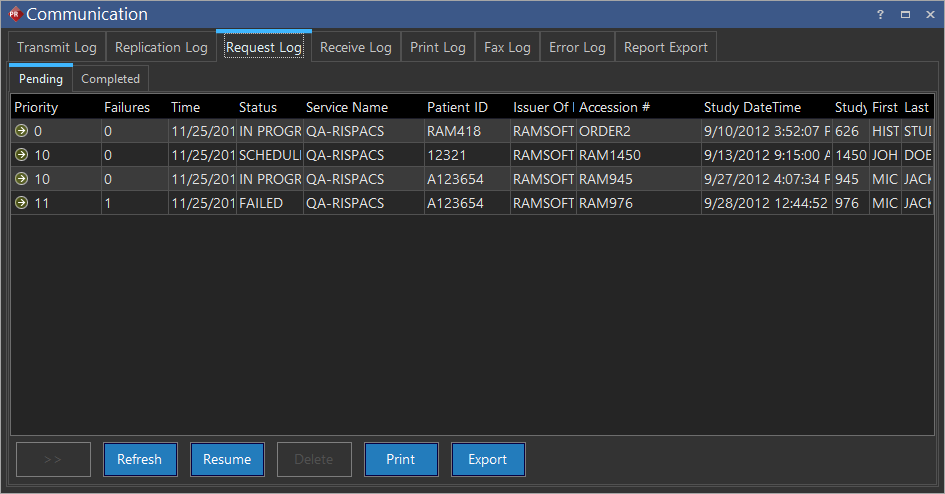
Task: Sort by the Study DateTime column header
Action: pyautogui.click(x=752, y=107)
